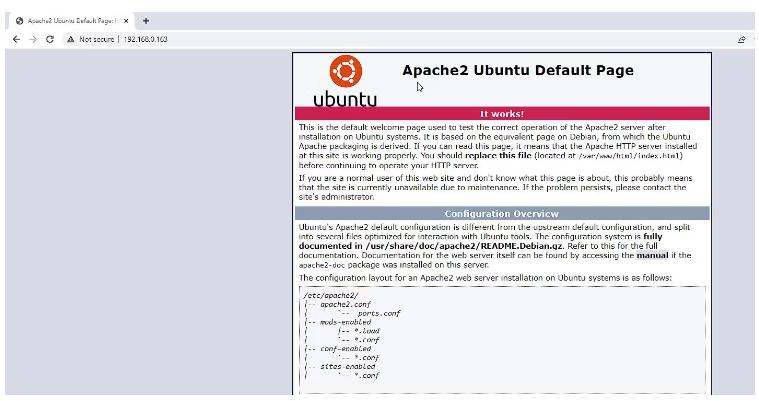
Task: Click ports.conf in the config tree
Action: click(379, 313)
